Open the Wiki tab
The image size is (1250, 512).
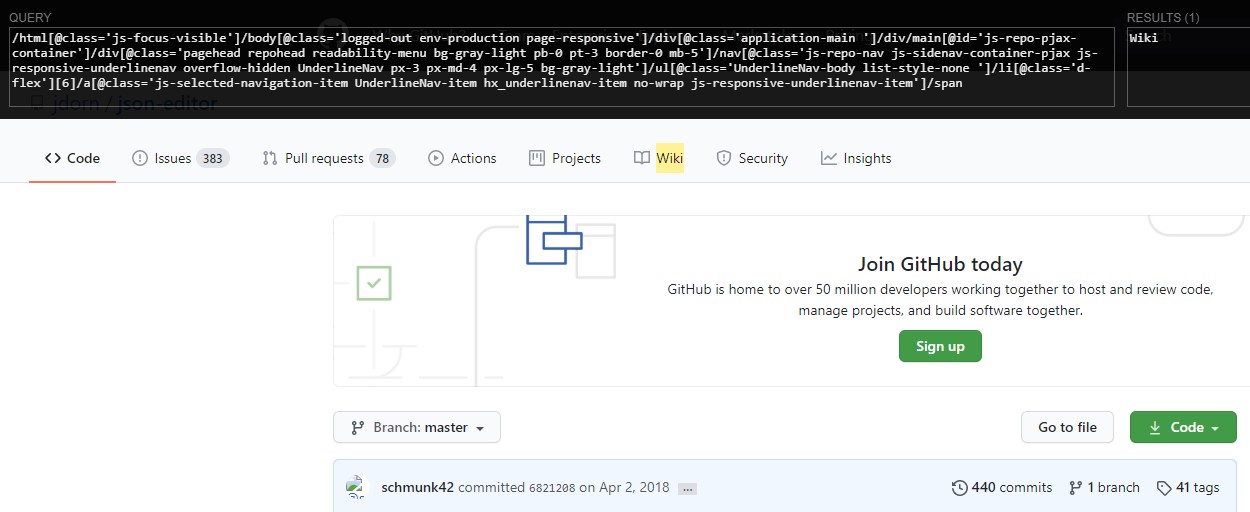(659, 158)
